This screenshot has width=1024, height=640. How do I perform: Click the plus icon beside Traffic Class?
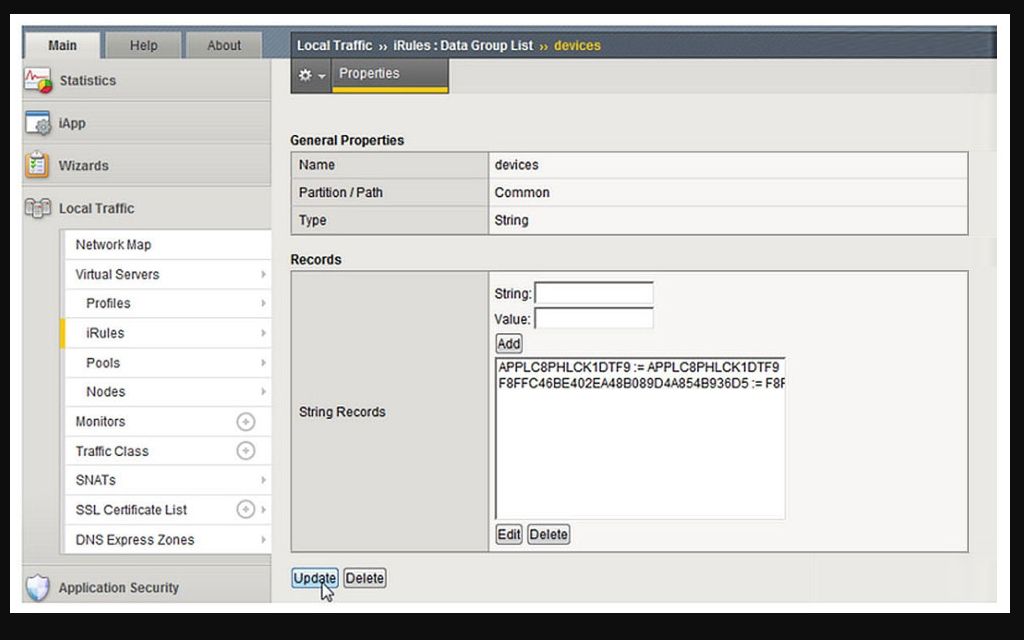[x=245, y=450]
